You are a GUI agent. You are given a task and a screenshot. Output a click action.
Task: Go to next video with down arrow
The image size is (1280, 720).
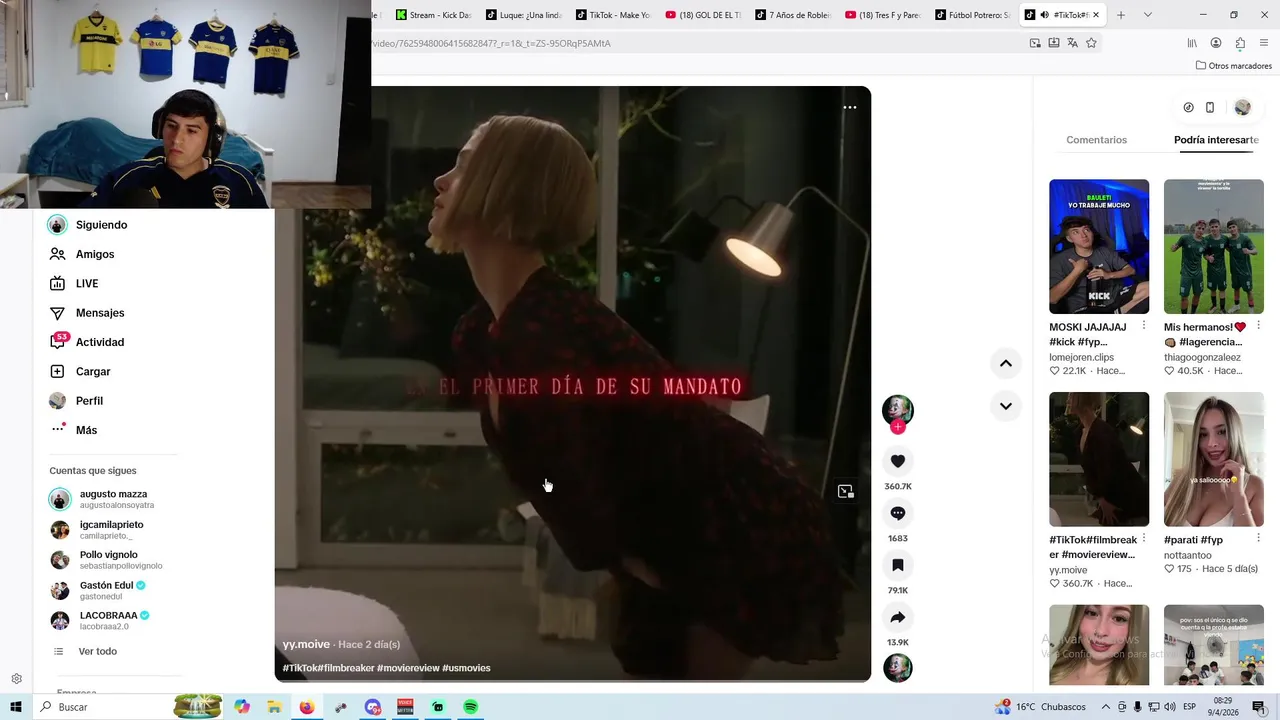[x=1006, y=406]
